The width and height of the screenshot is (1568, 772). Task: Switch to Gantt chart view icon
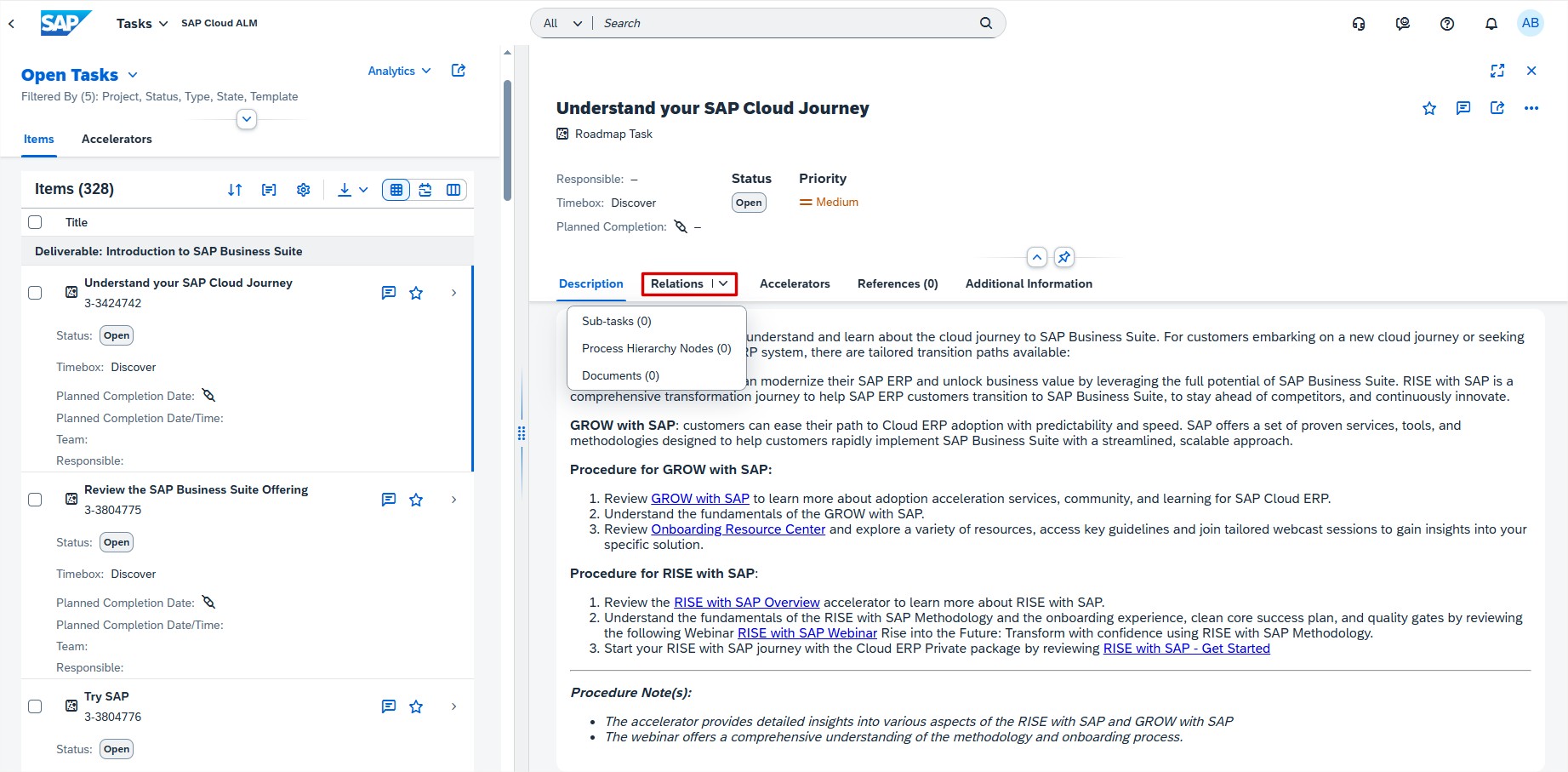click(425, 190)
